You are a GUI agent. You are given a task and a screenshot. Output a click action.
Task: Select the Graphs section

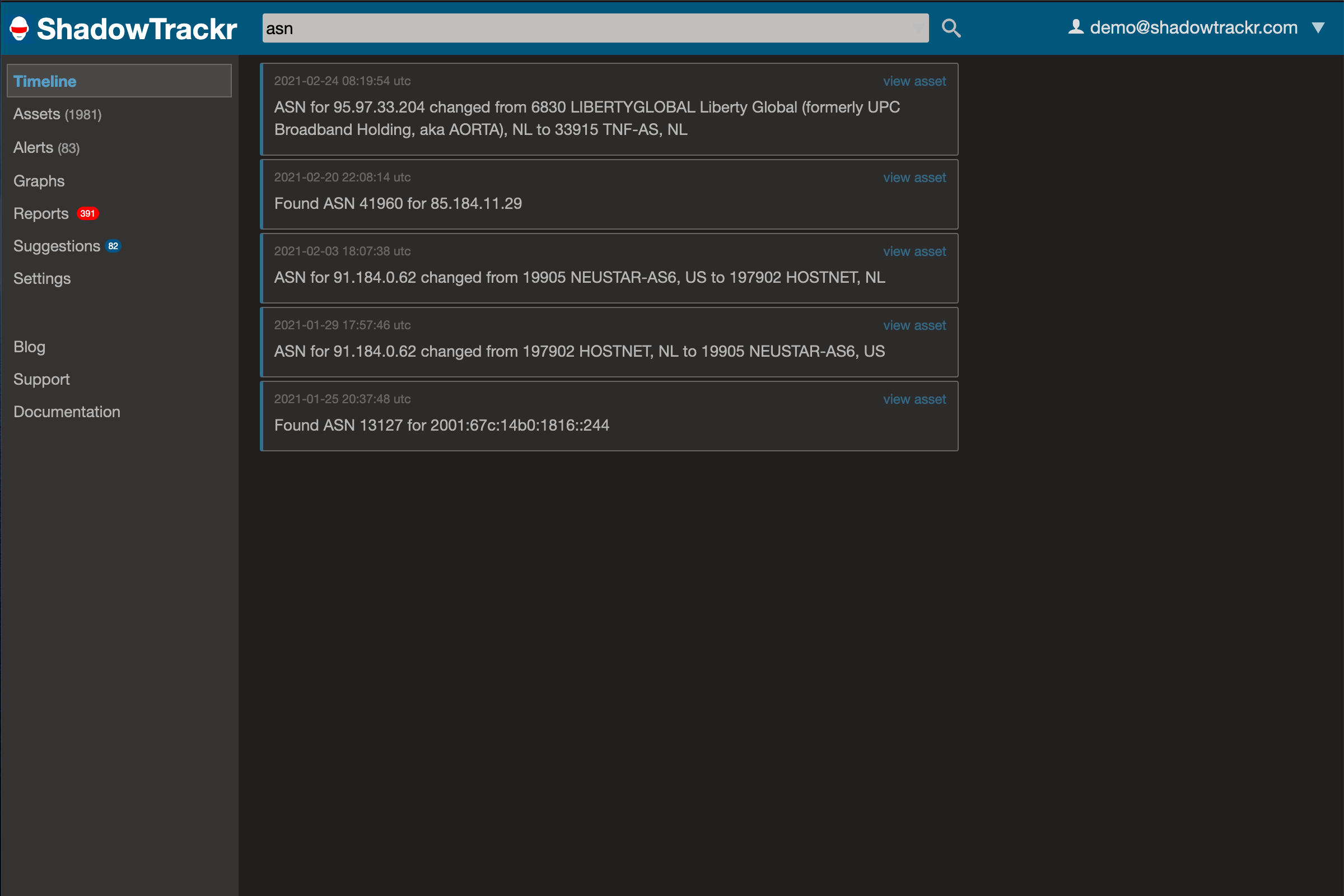tap(38, 180)
